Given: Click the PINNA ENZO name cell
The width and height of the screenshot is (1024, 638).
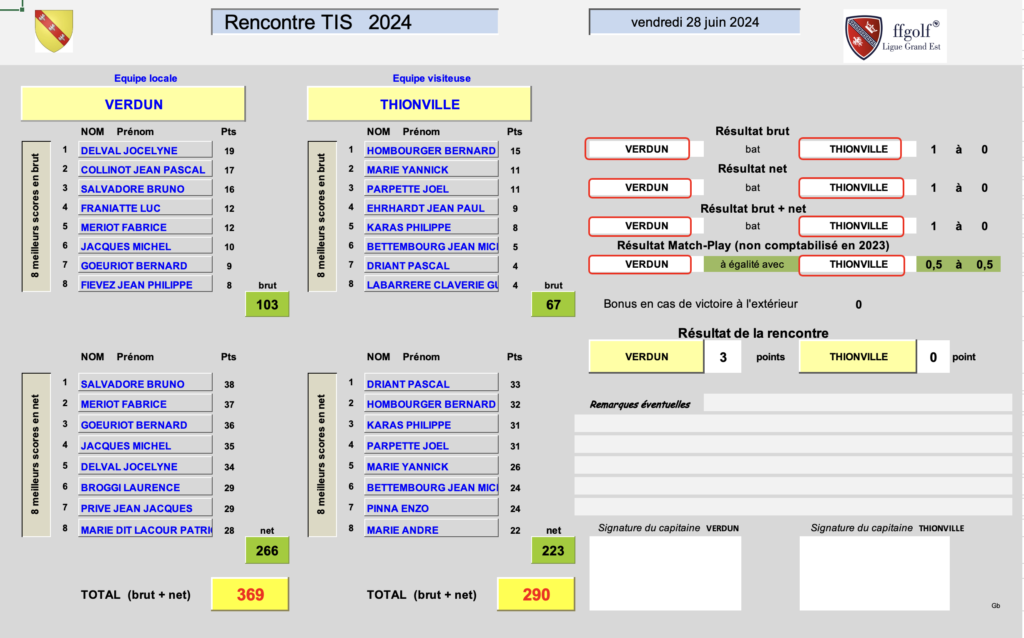Looking at the screenshot, I should pyautogui.click(x=431, y=508).
